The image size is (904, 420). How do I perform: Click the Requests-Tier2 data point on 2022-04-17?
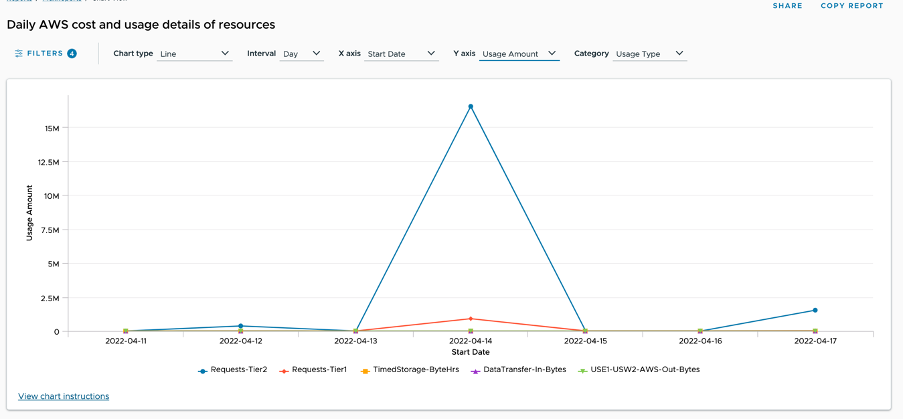[x=815, y=310]
